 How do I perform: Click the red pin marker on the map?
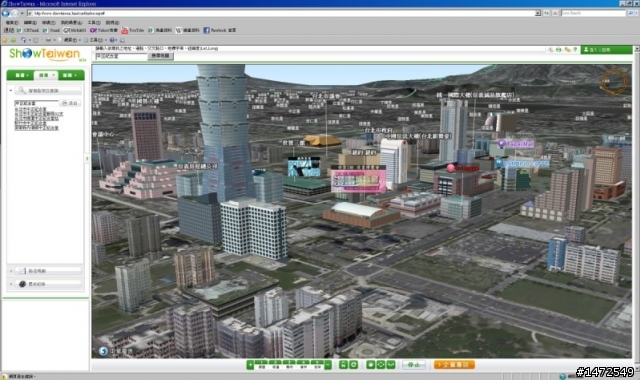coord(450,168)
